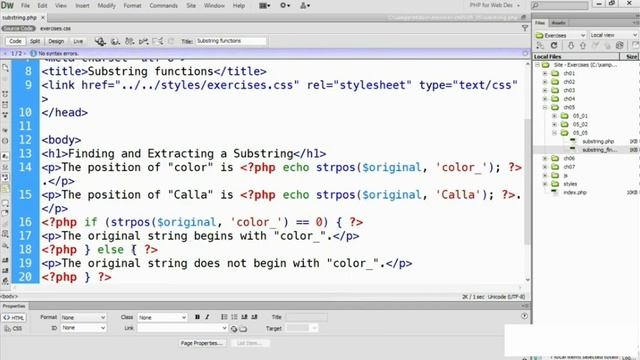
Task: Click the Put files up-arrow icon
Action: tap(583, 45)
